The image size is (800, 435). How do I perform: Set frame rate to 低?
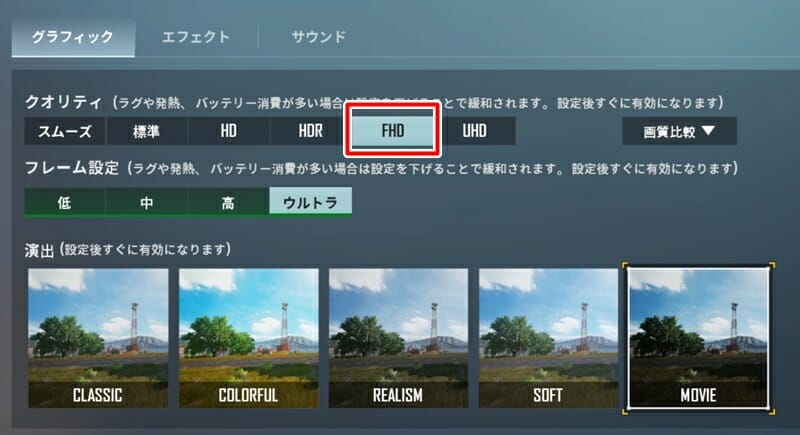[65, 202]
